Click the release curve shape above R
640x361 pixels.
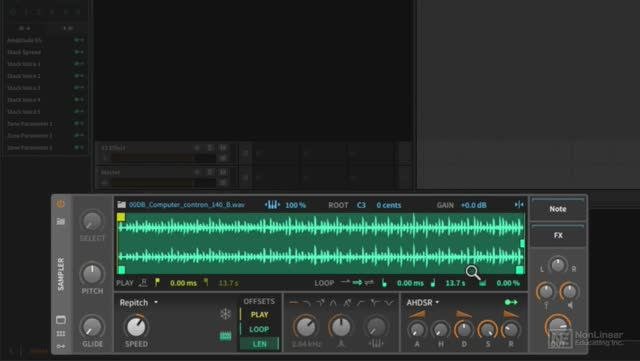point(511,314)
